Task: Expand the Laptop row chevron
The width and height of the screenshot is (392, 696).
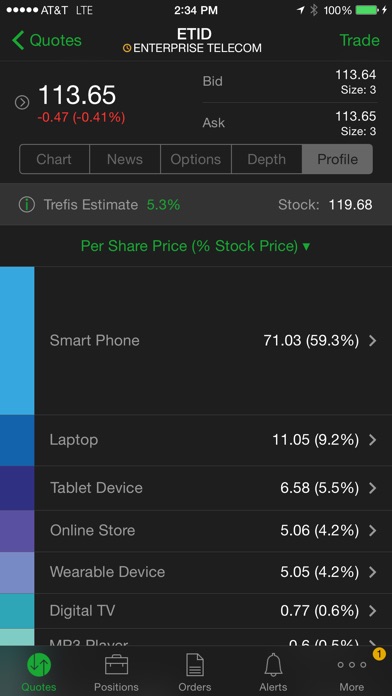Action: [372, 440]
